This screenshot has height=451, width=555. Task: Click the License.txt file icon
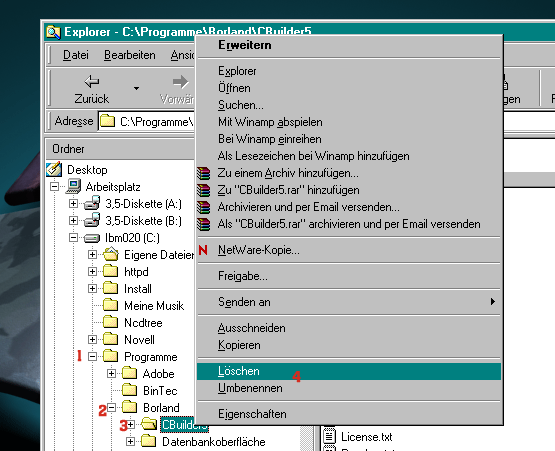pyautogui.click(x=330, y=436)
